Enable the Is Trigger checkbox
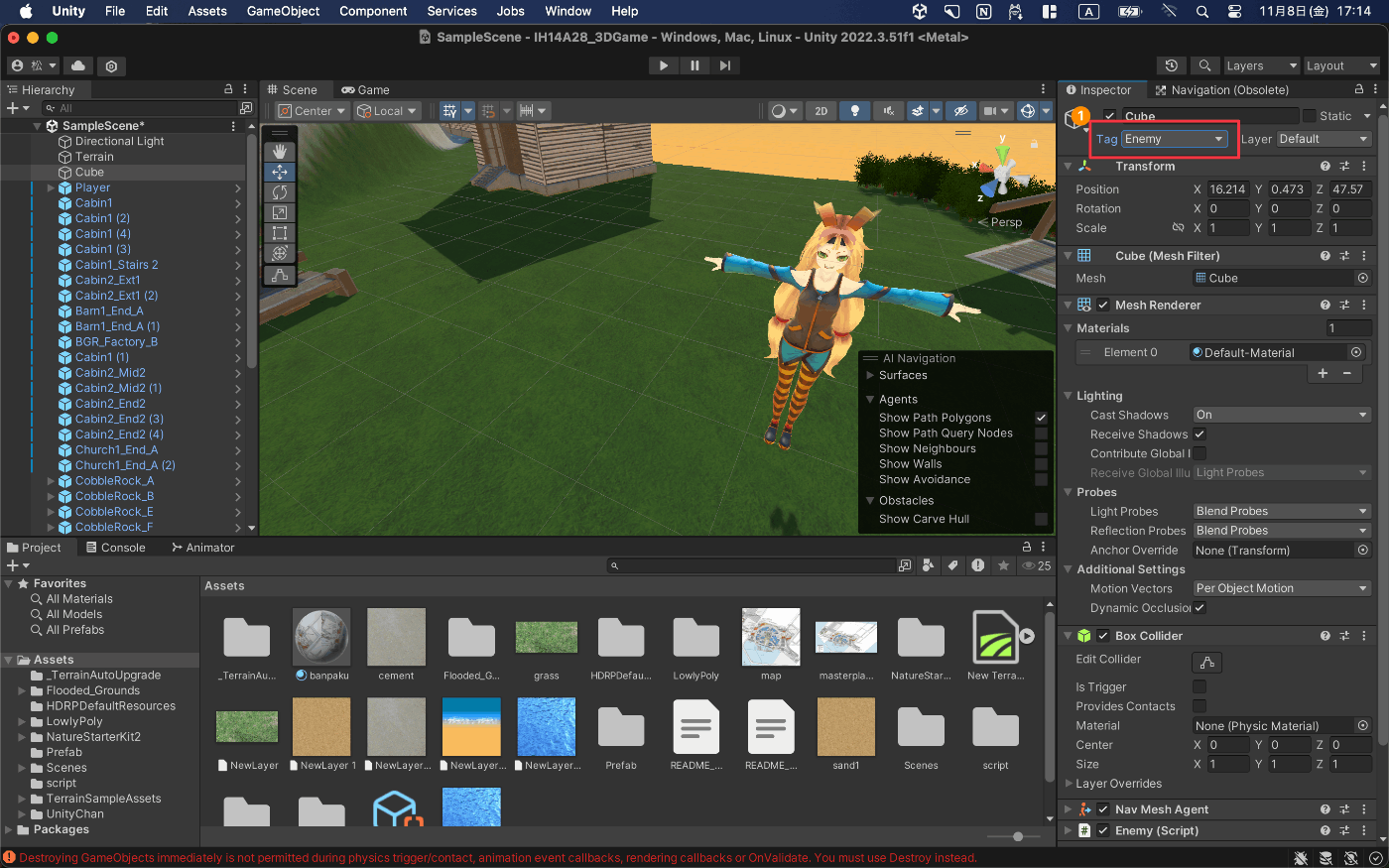 tap(1199, 687)
